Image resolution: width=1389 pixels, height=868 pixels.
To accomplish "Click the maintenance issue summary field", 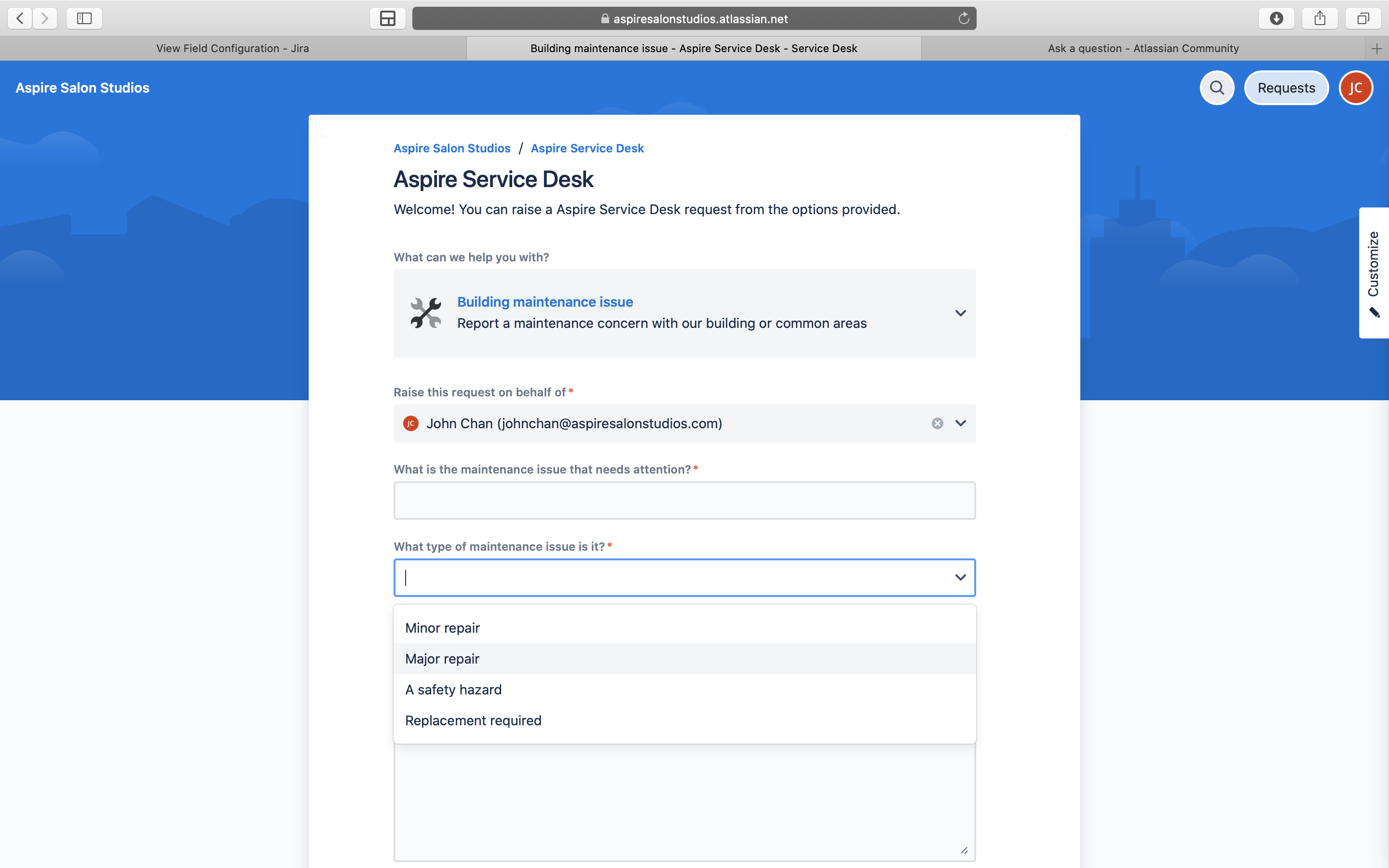I will 684,501.
